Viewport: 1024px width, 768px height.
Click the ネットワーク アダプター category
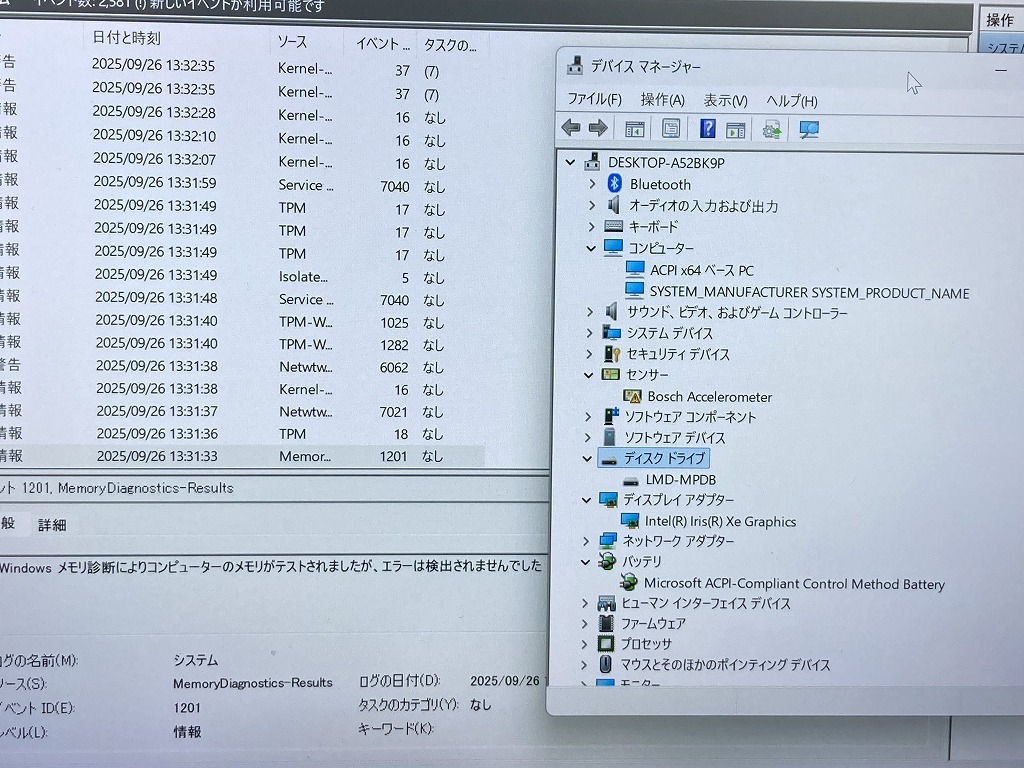point(678,541)
